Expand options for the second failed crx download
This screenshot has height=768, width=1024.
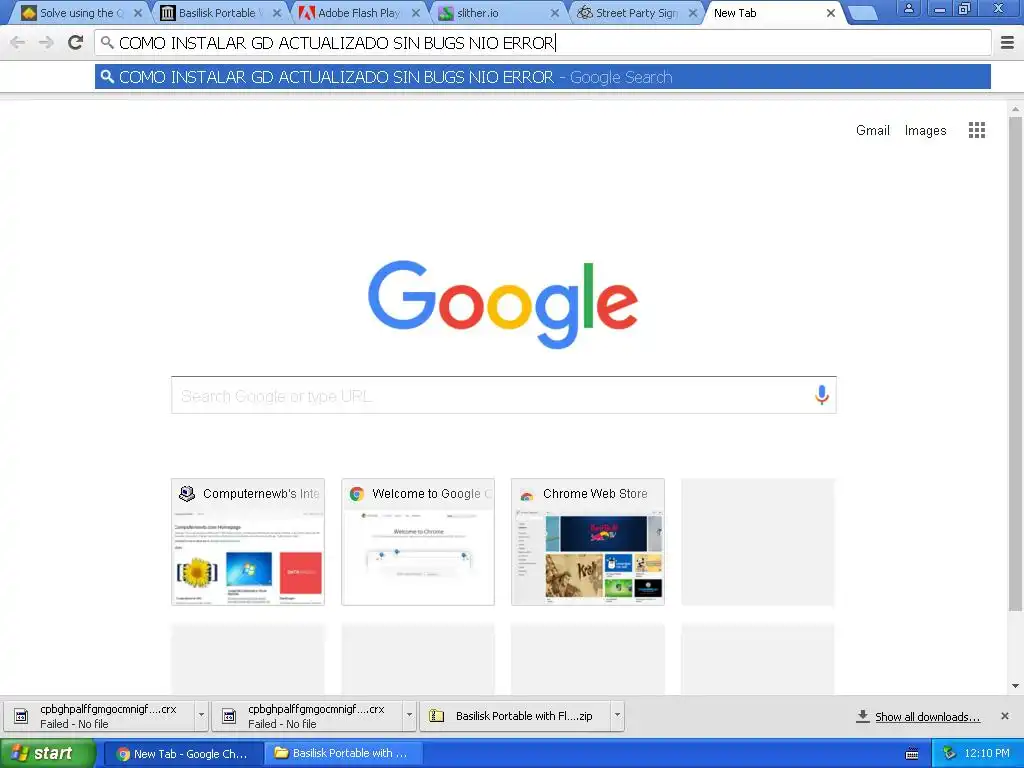(x=409, y=716)
